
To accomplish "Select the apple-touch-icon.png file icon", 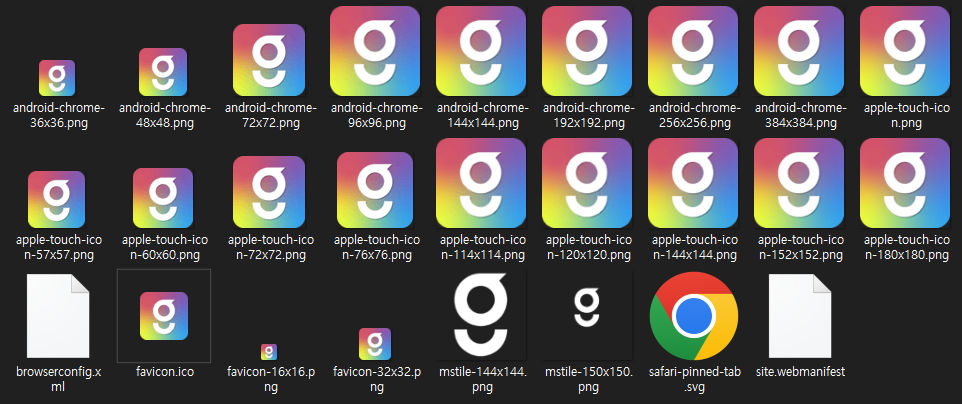I will click(x=905, y=51).
